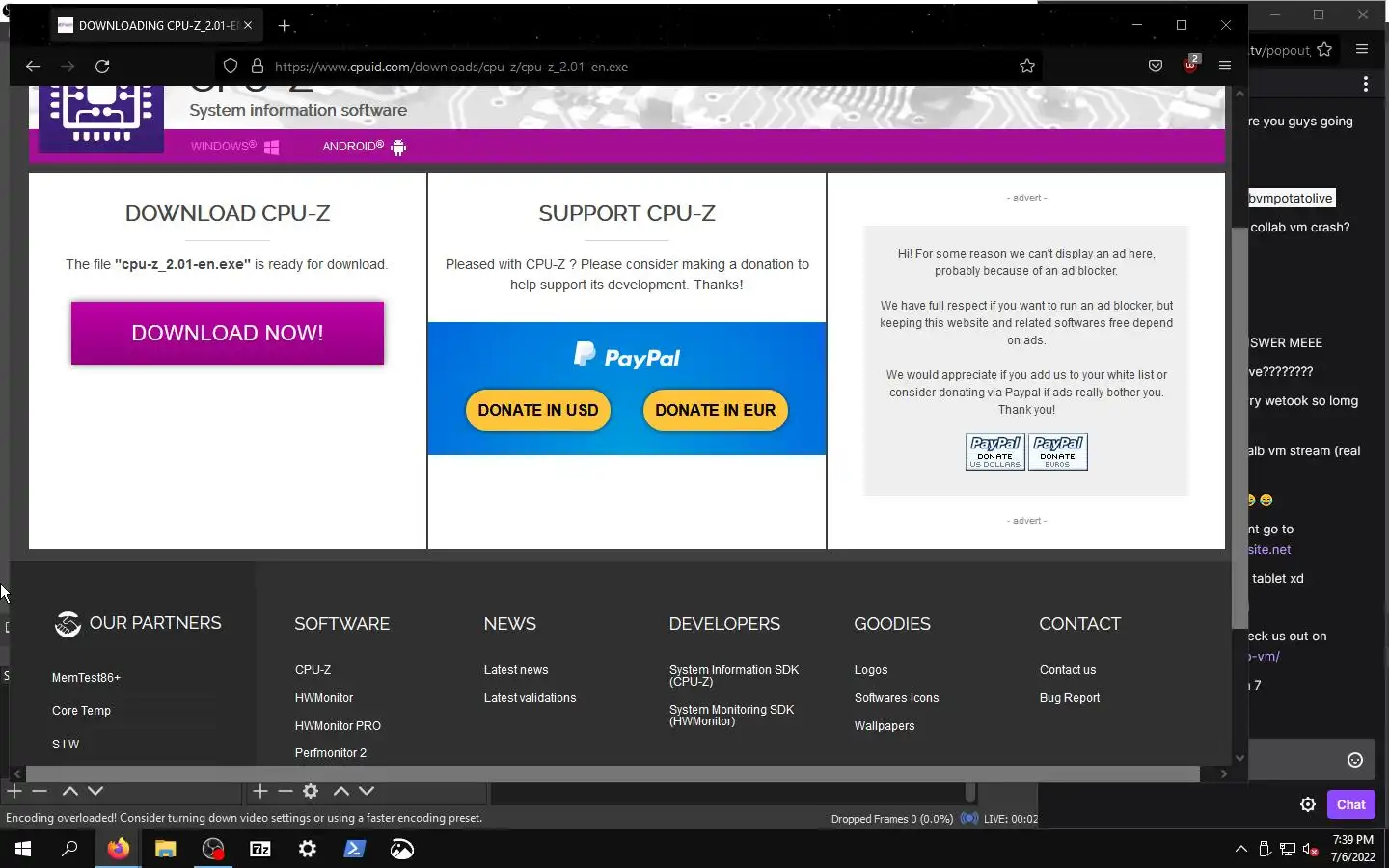Image resolution: width=1389 pixels, height=868 pixels.
Task: Open Core Temp partner link
Action: [81, 711]
